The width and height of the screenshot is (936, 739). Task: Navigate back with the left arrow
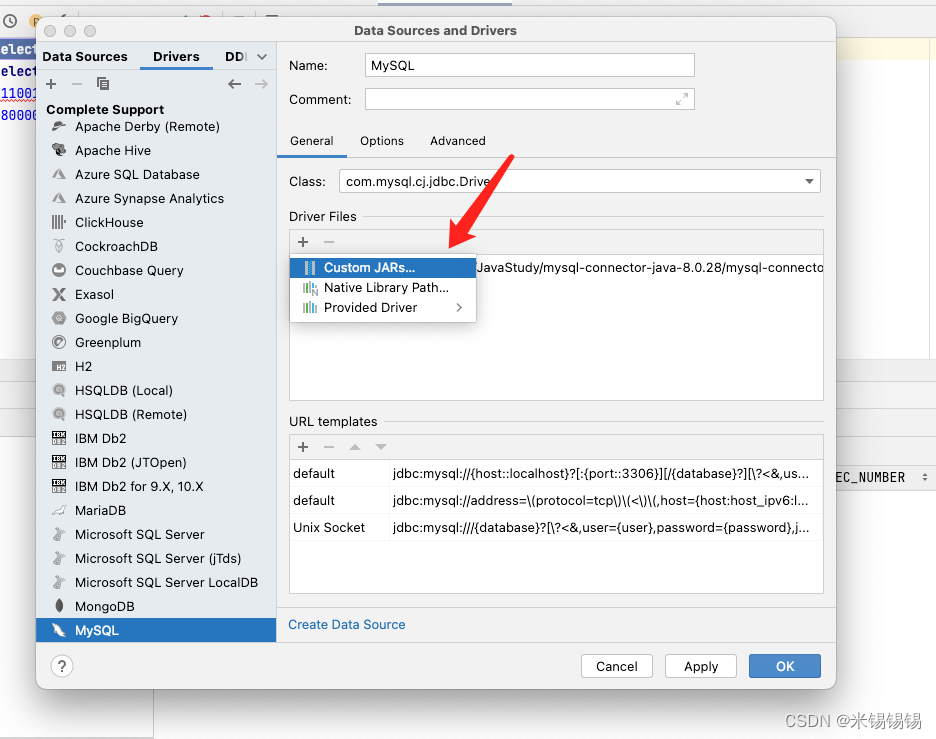(235, 84)
